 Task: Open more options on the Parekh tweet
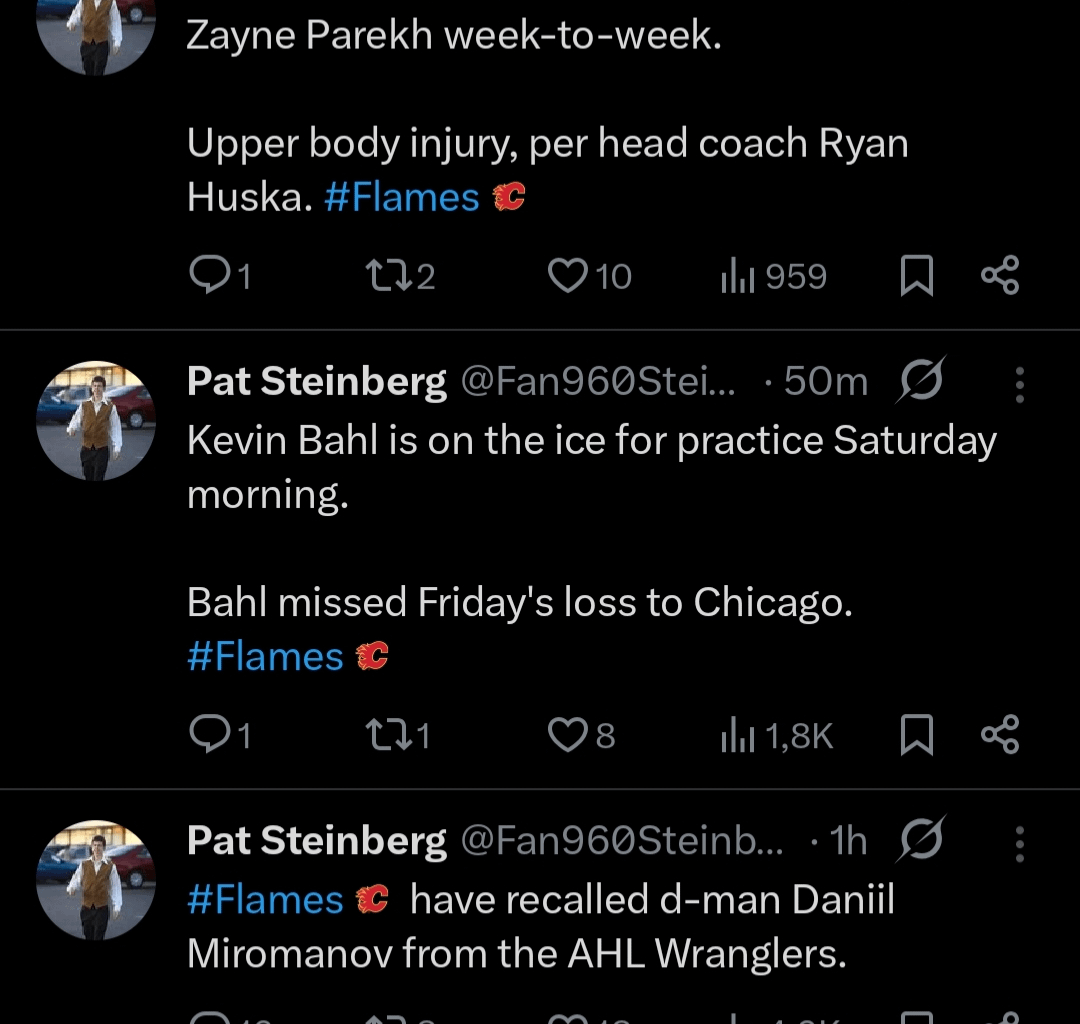[1022, 381]
